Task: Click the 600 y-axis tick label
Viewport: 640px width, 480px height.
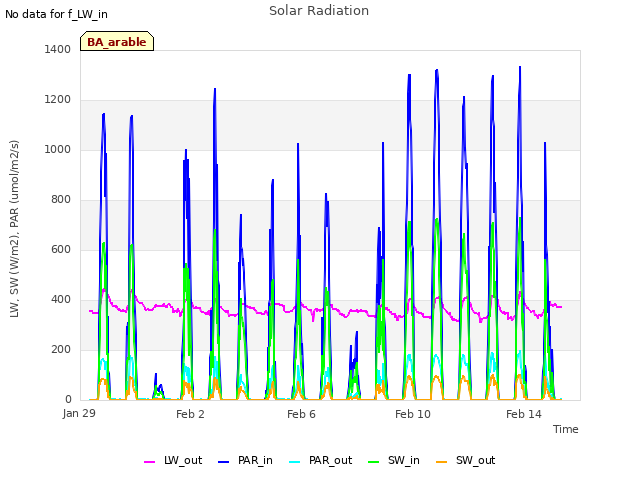Action: click(x=61, y=249)
